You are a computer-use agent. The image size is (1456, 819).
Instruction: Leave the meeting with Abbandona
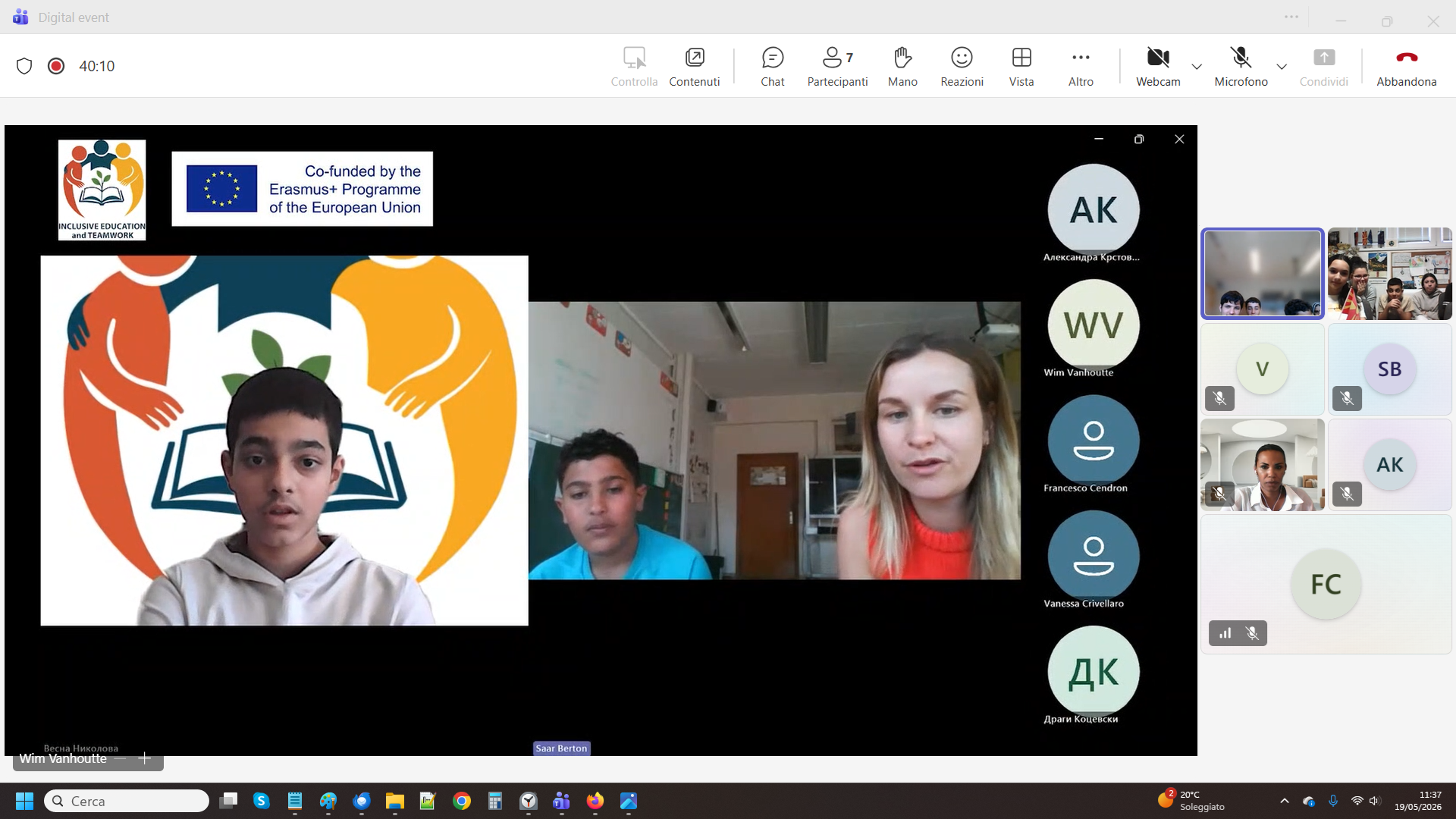(1406, 67)
